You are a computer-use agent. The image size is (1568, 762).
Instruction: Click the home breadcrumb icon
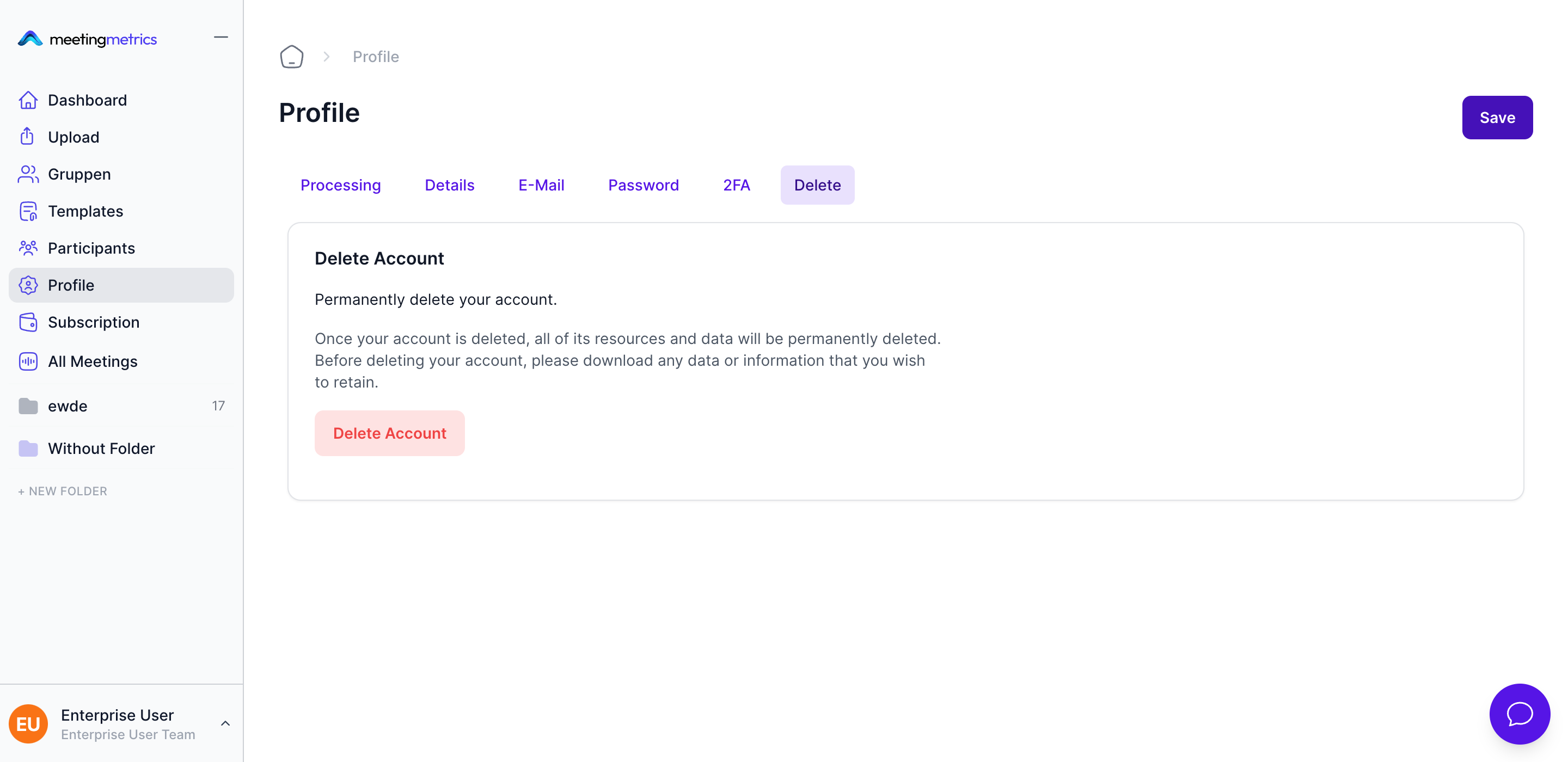[292, 57]
